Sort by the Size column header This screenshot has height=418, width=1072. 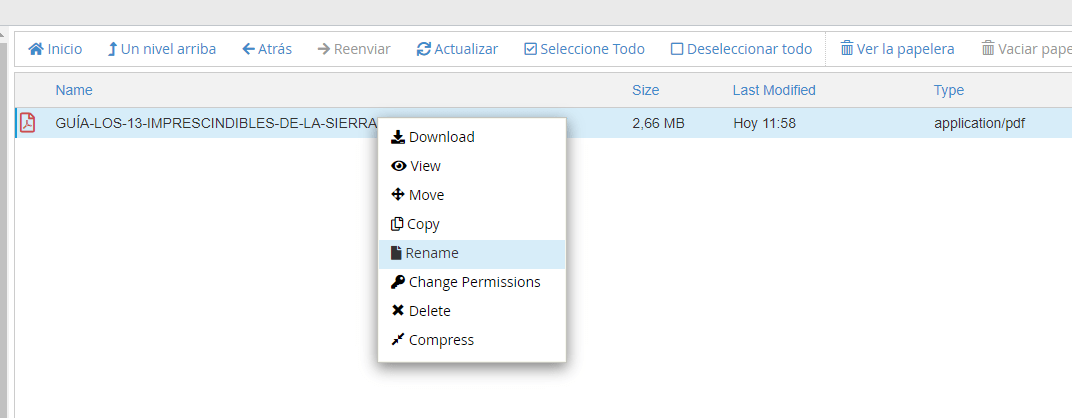645,90
